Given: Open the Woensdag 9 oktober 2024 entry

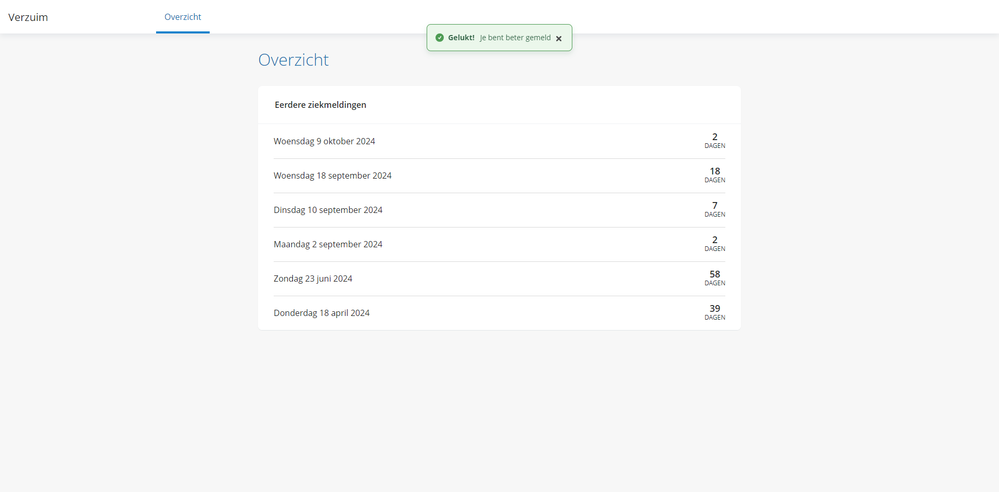Looking at the screenshot, I should tap(324, 141).
